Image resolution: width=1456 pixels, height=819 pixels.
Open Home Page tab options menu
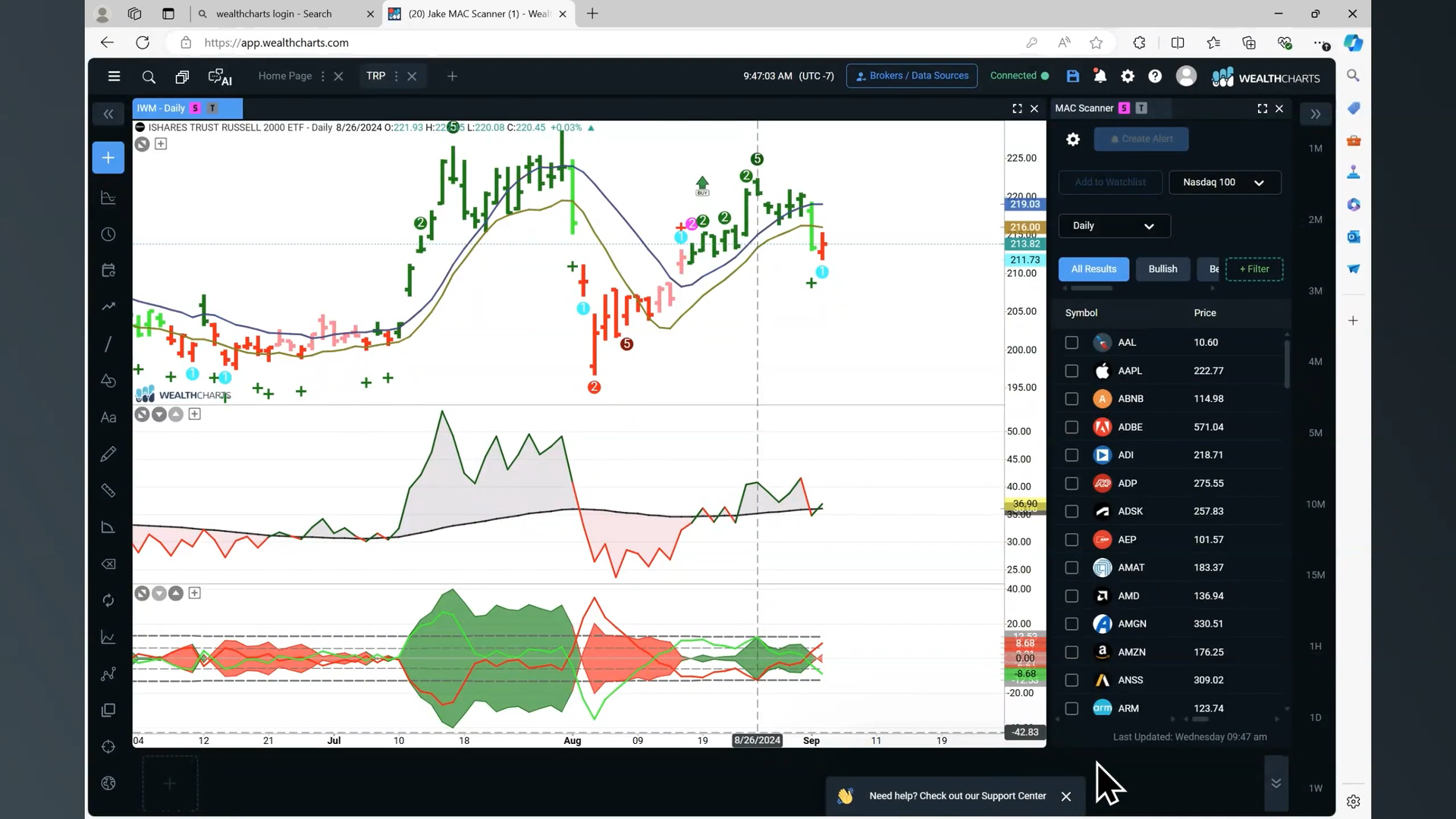tap(323, 76)
